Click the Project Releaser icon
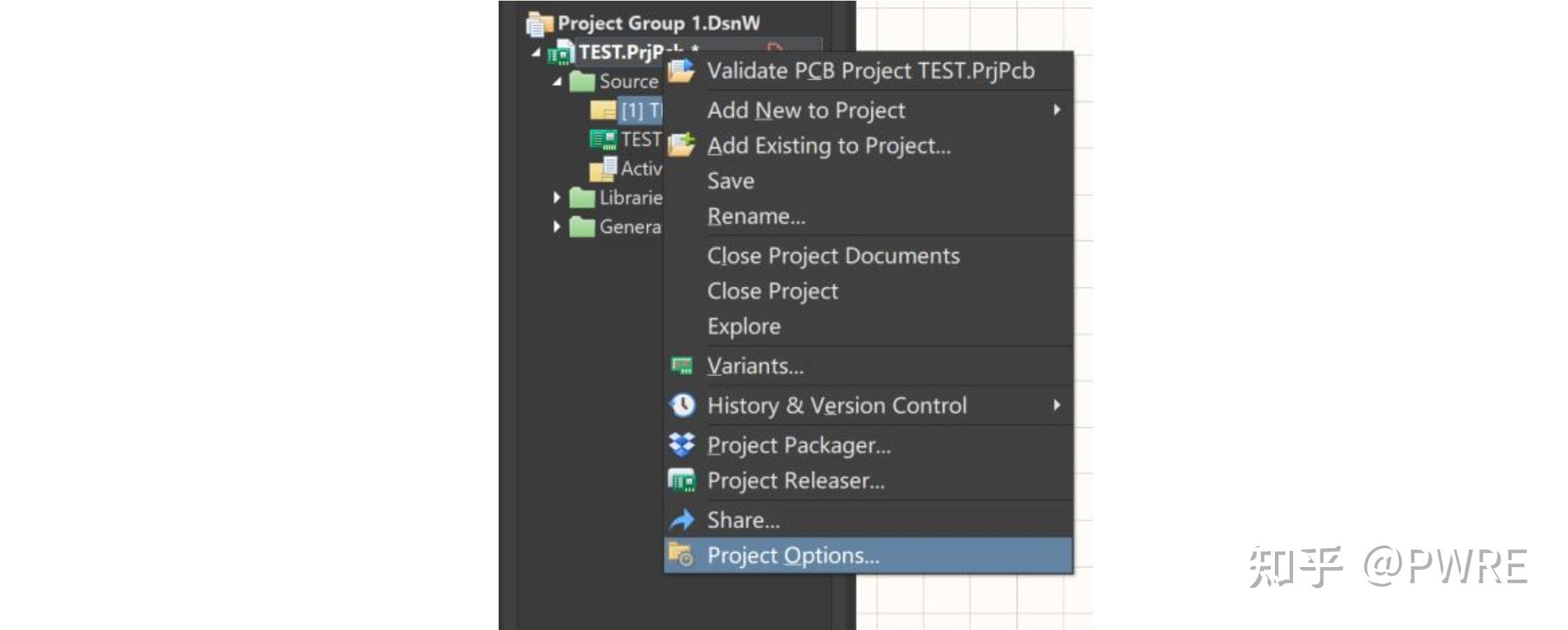 pyautogui.click(x=681, y=480)
